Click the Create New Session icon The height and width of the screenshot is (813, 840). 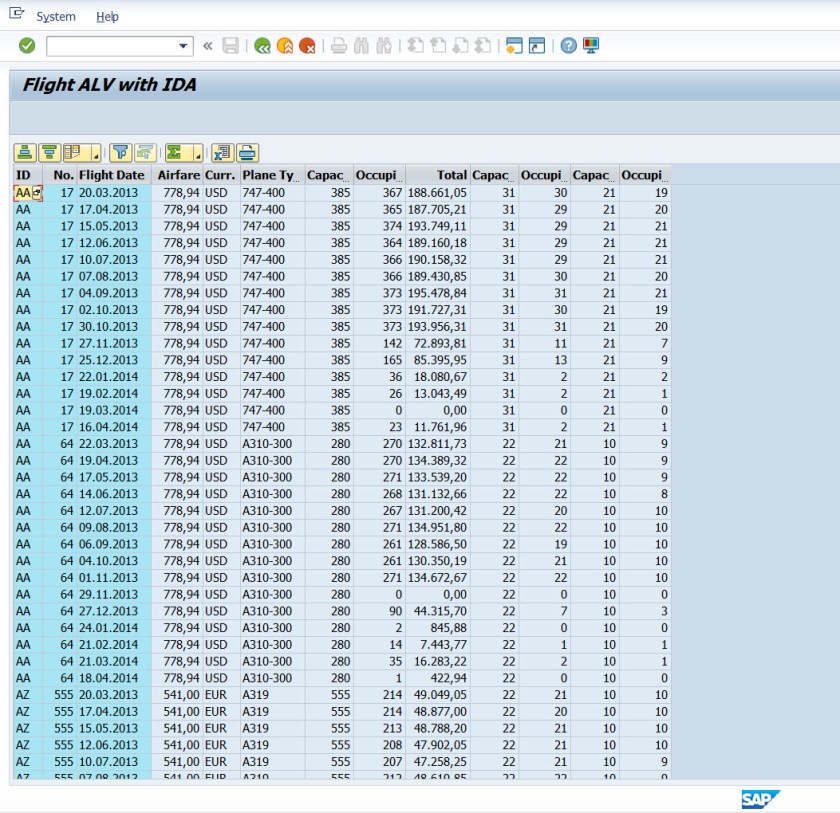514,45
